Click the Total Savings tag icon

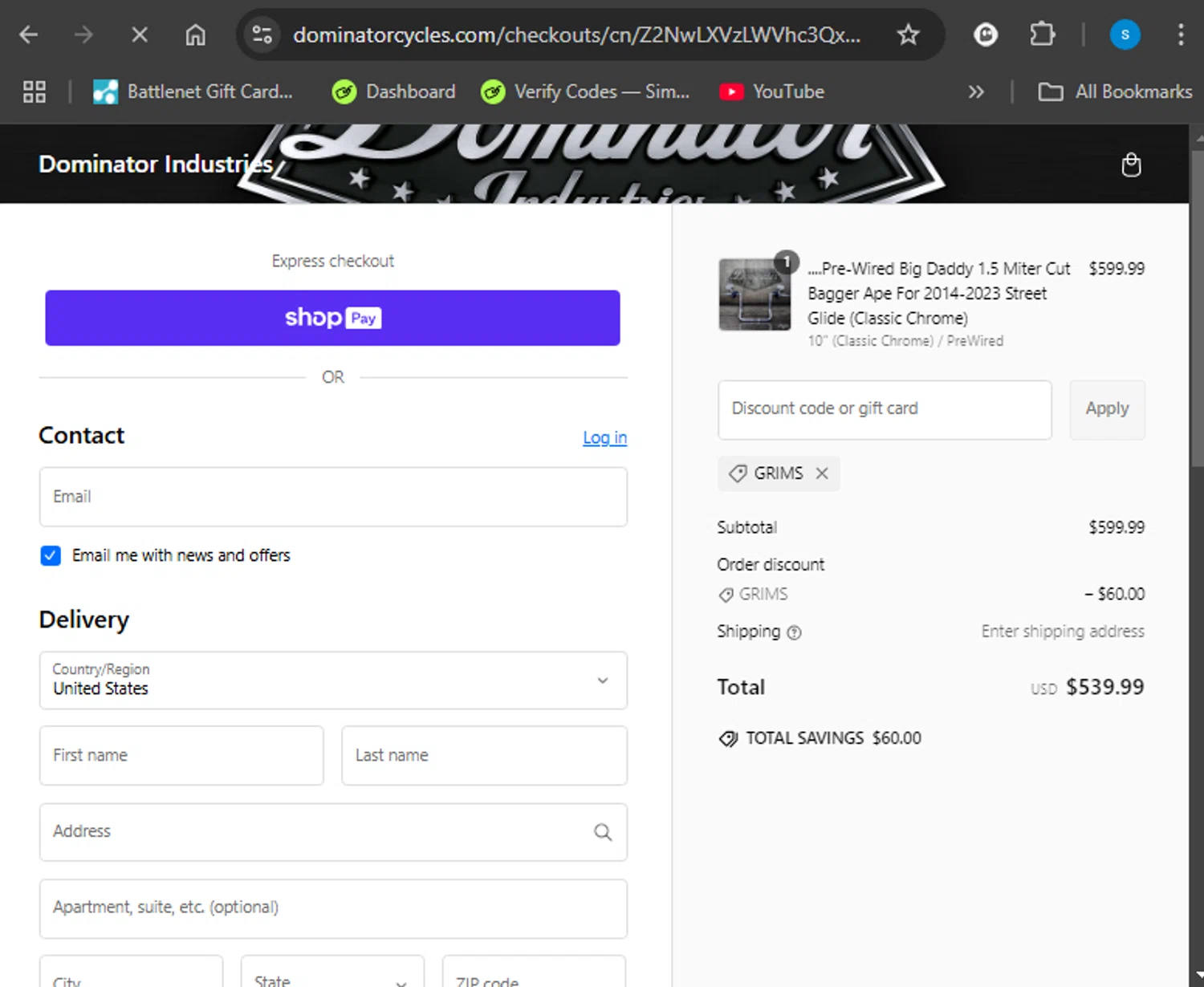click(x=728, y=738)
